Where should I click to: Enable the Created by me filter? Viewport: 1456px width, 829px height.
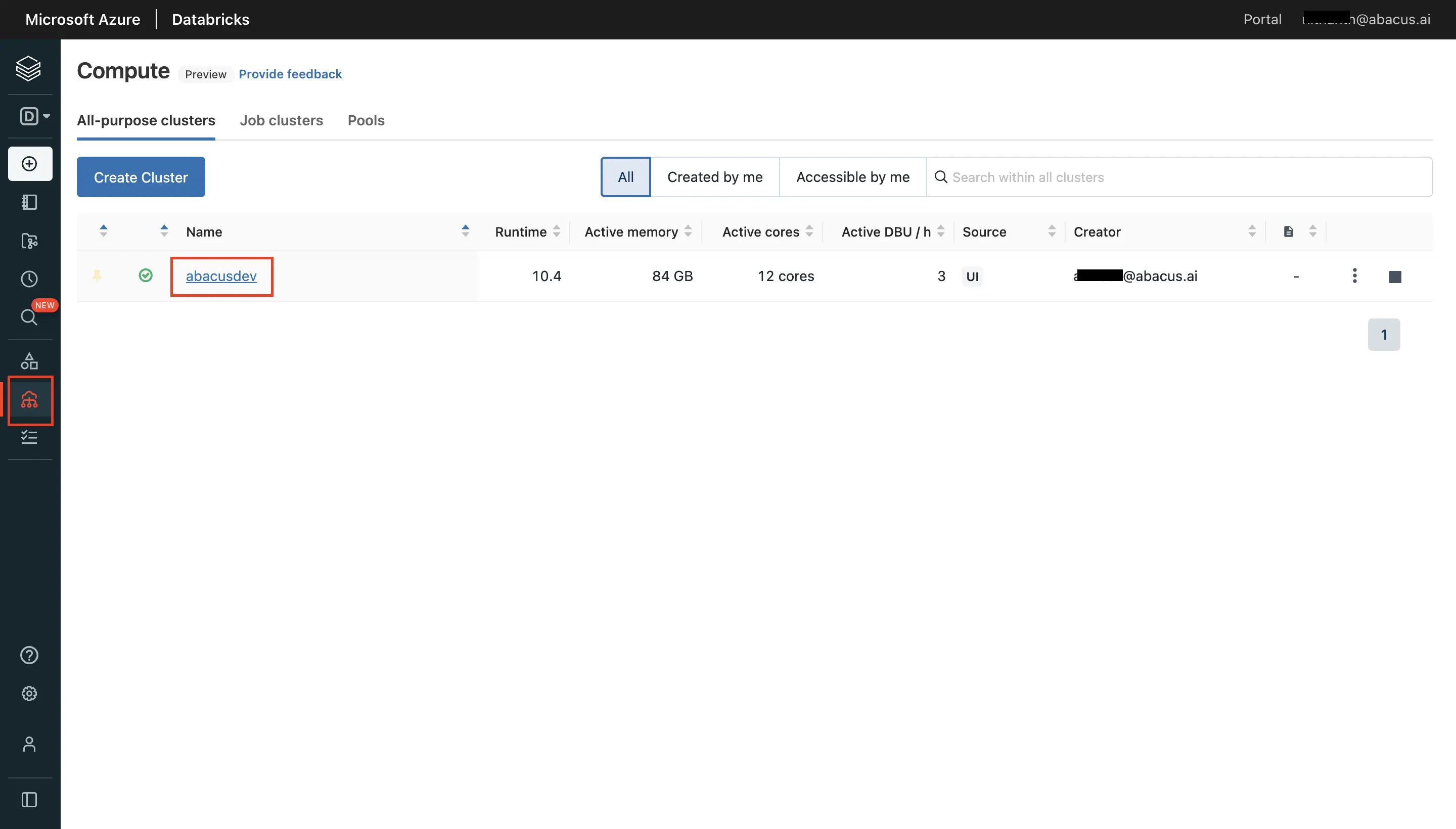pyautogui.click(x=715, y=176)
